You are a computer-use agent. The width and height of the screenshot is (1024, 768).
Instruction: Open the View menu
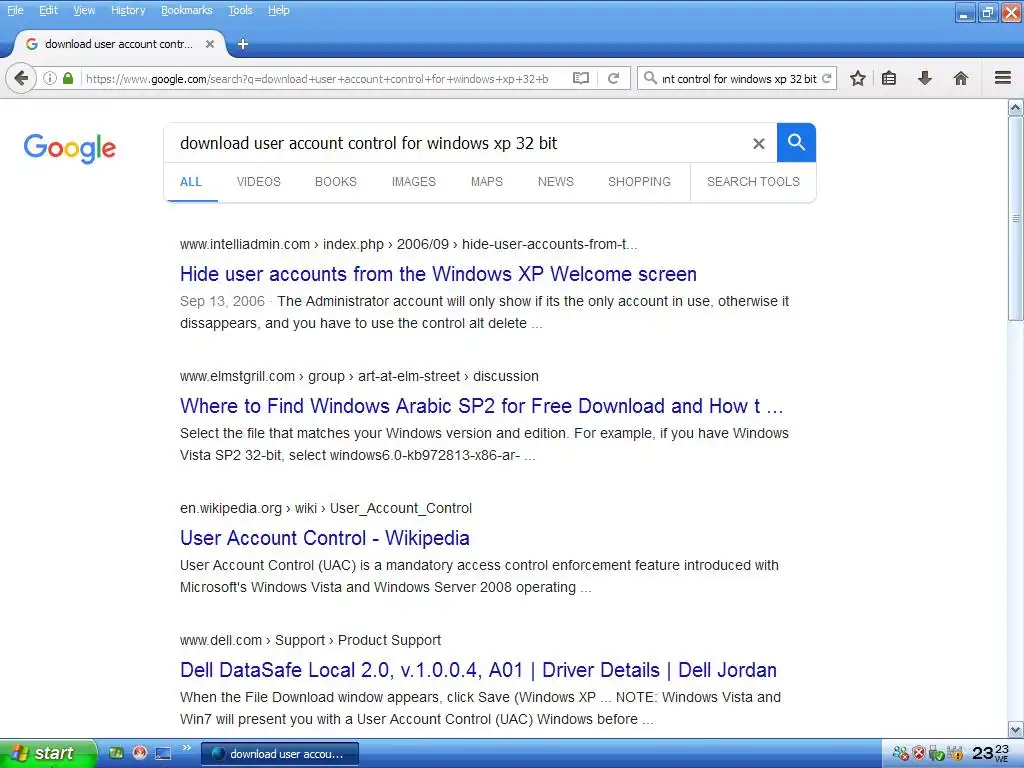[84, 10]
